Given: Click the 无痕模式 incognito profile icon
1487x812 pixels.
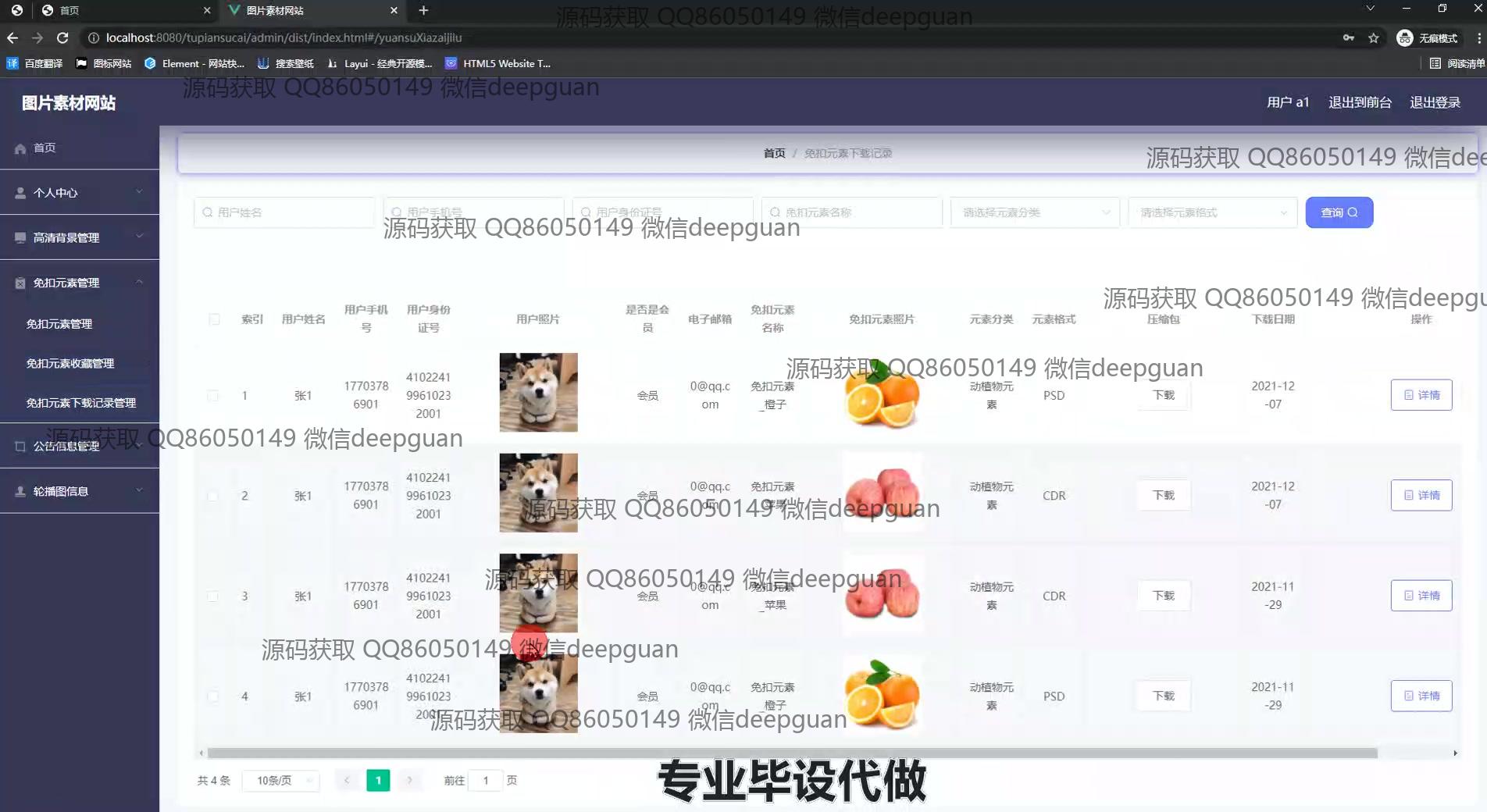Looking at the screenshot, I should [x=1404, y=37].
